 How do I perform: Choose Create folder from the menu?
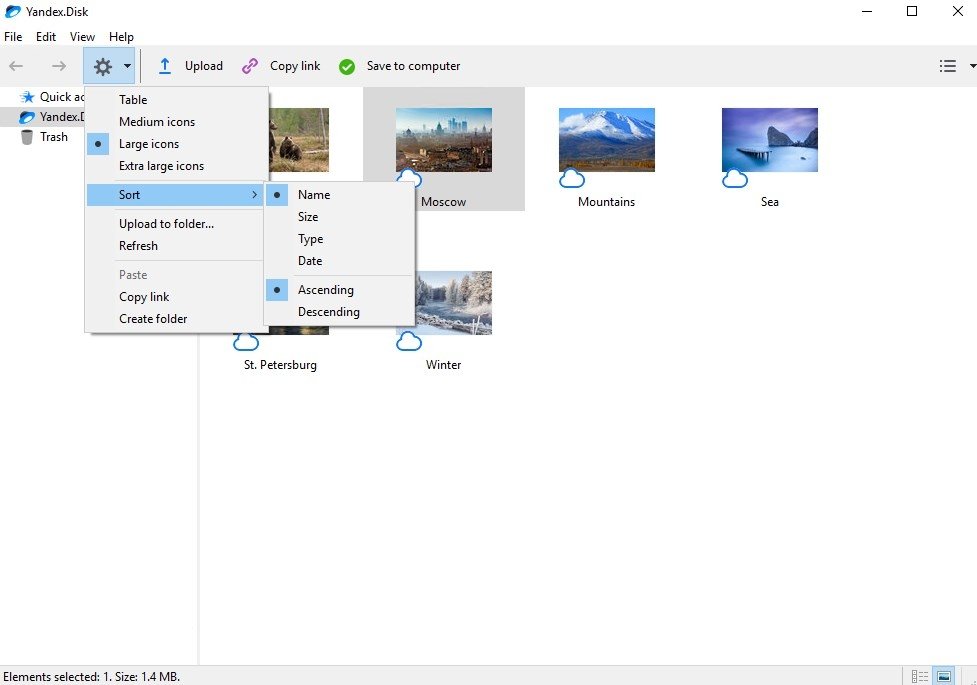pos(153,319)
